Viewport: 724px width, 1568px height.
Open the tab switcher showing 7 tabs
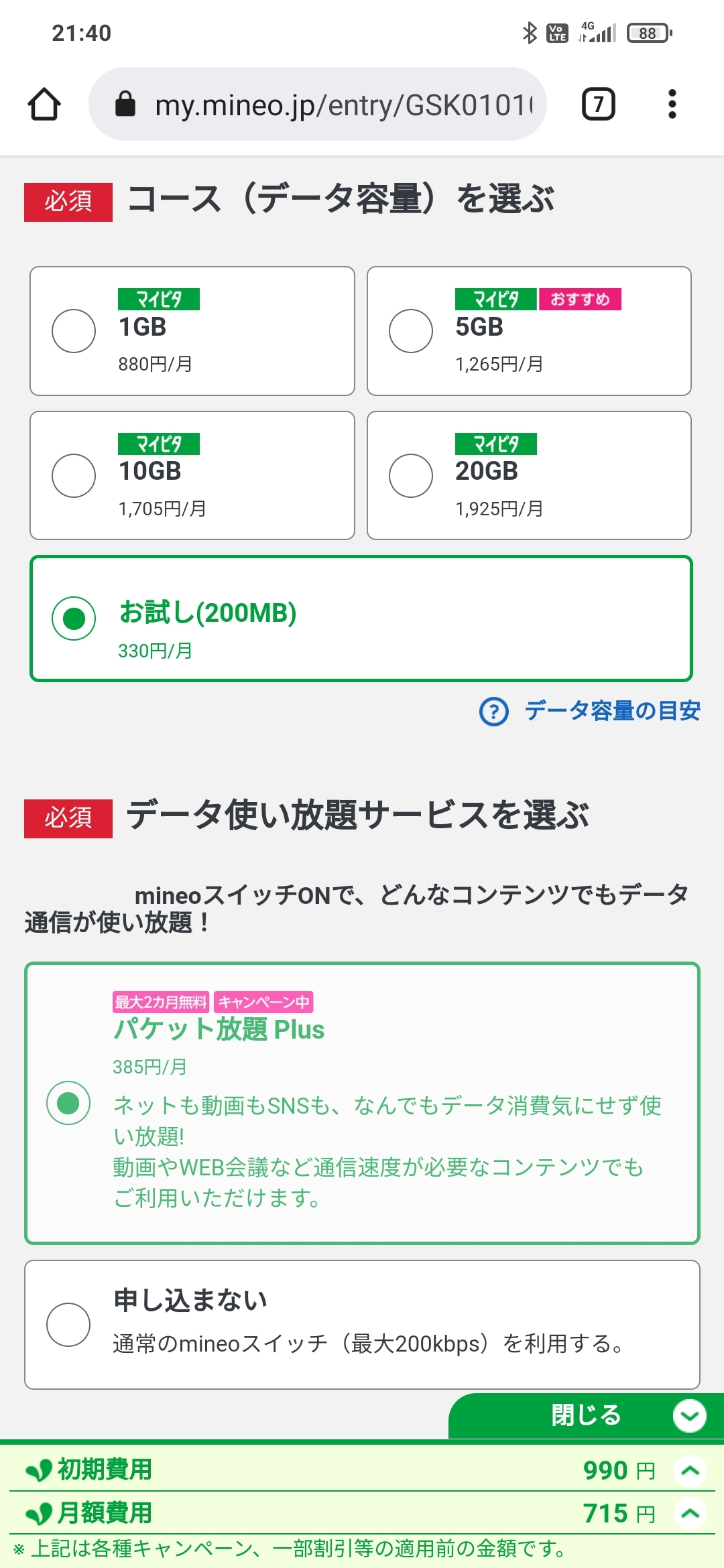(598, 105)
